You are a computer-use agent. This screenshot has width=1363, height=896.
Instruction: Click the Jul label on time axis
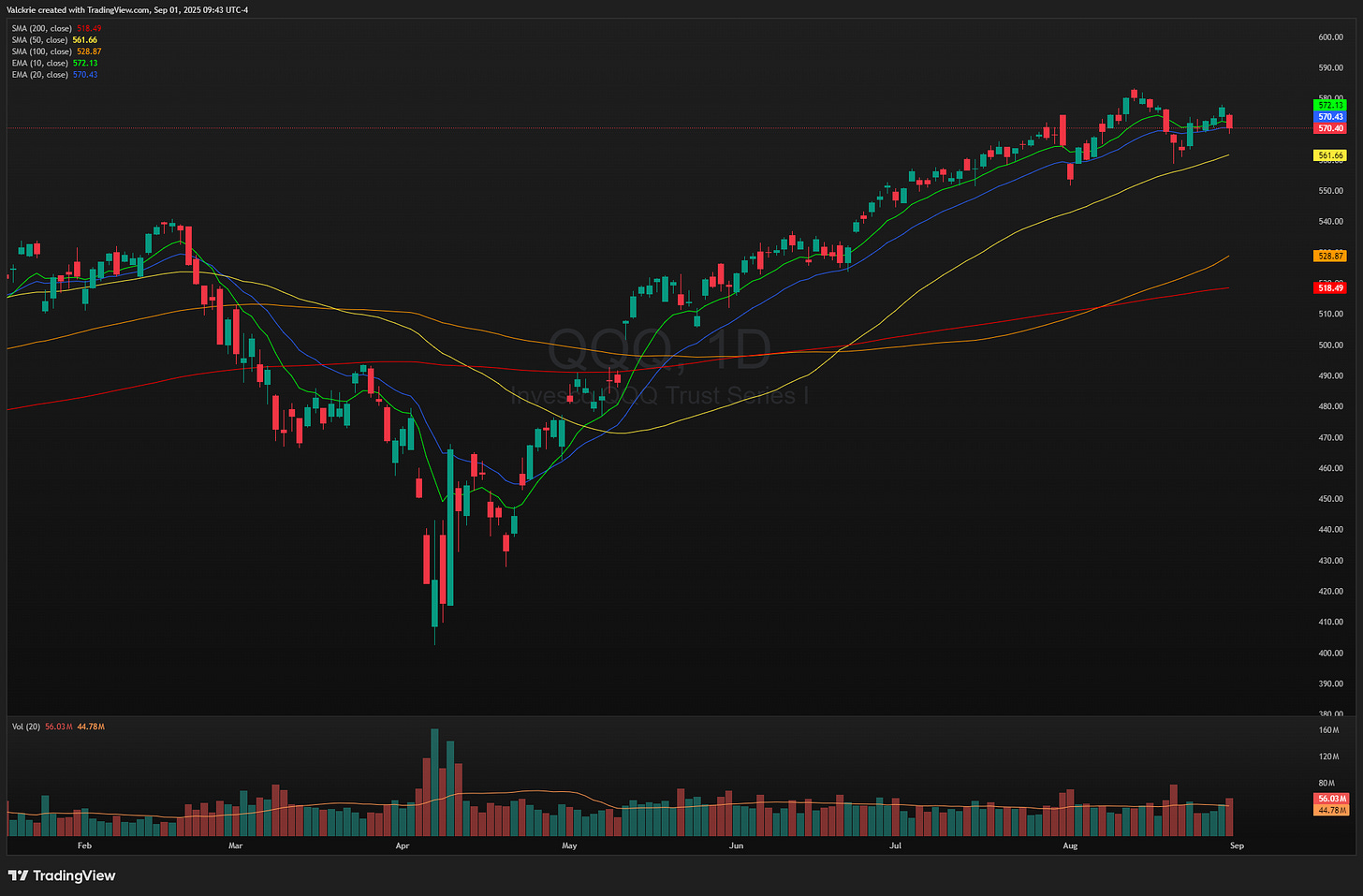(x=896, y=845)
